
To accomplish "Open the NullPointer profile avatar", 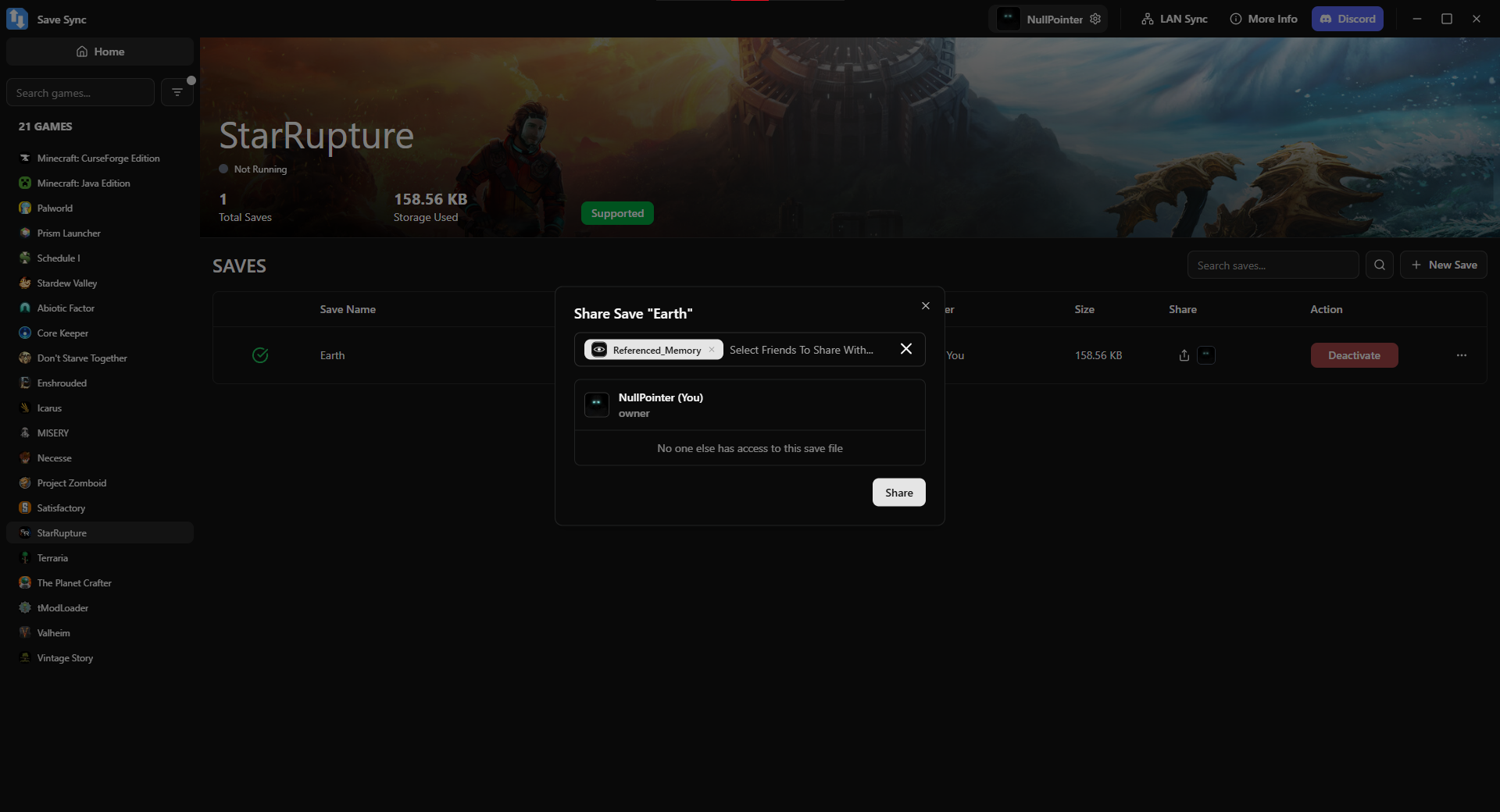I will click(1008, 19).
